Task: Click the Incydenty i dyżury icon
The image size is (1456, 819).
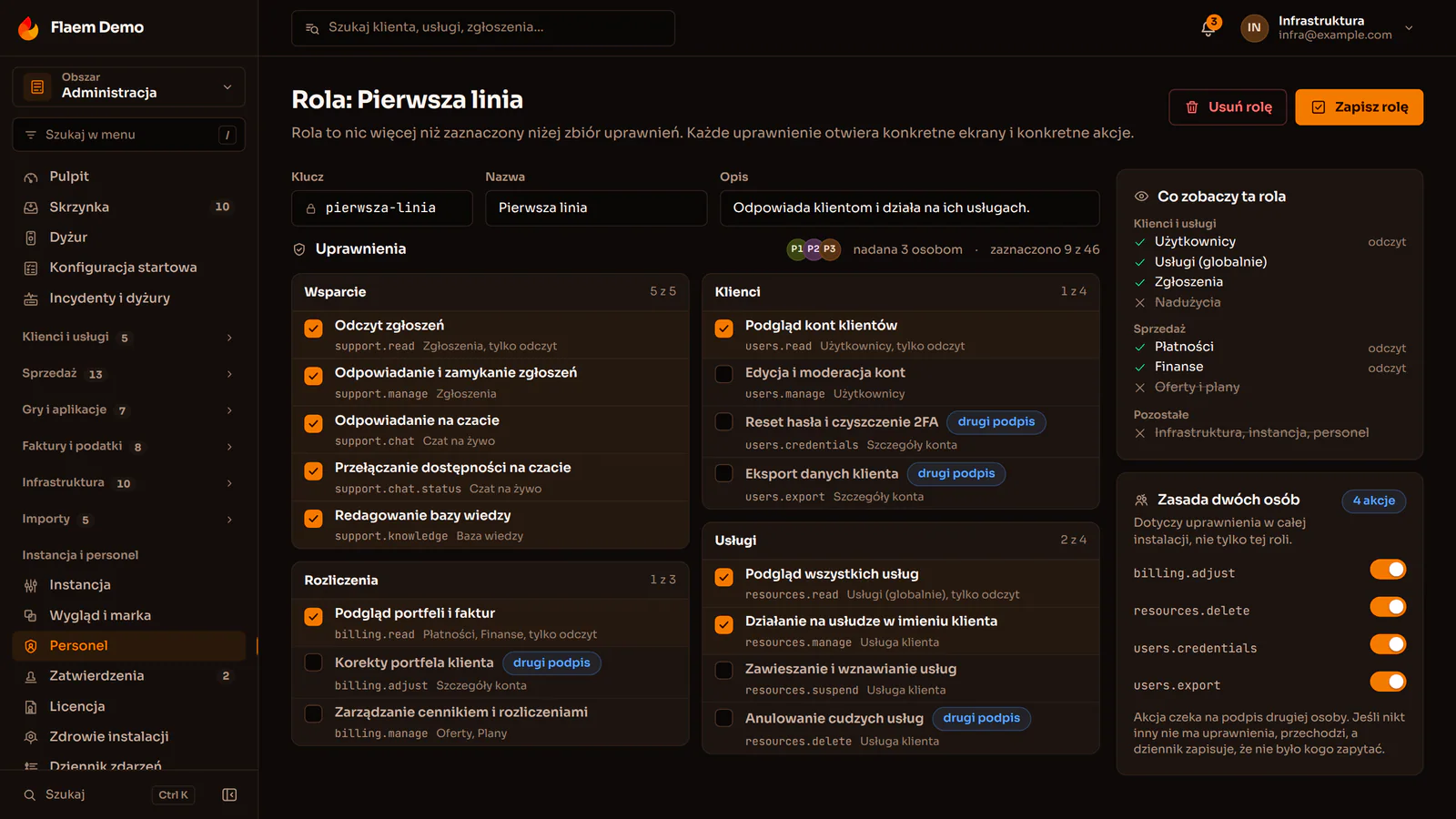Action: tap(31, 298)
